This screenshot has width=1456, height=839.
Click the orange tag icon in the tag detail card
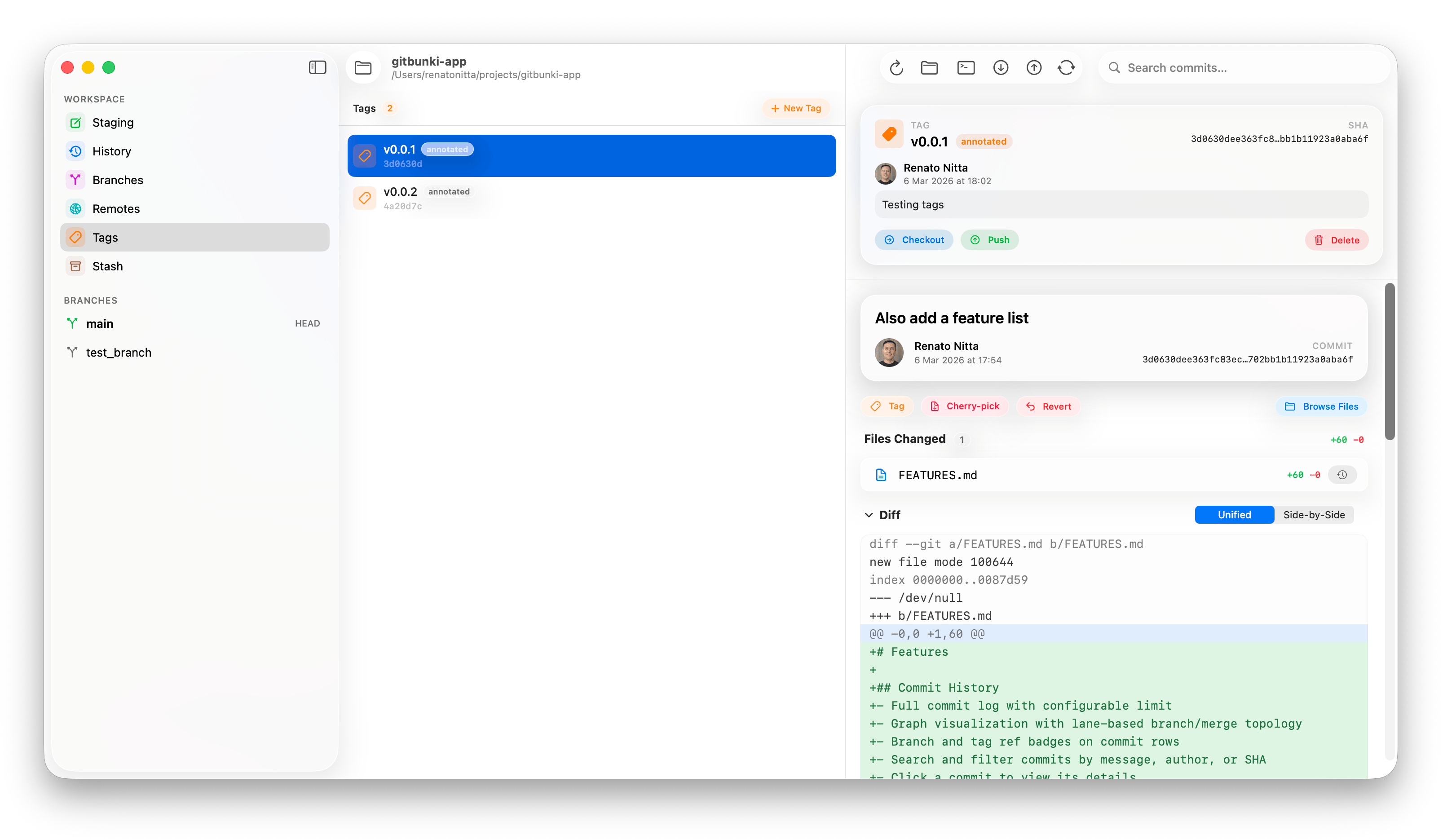[889, 134]
